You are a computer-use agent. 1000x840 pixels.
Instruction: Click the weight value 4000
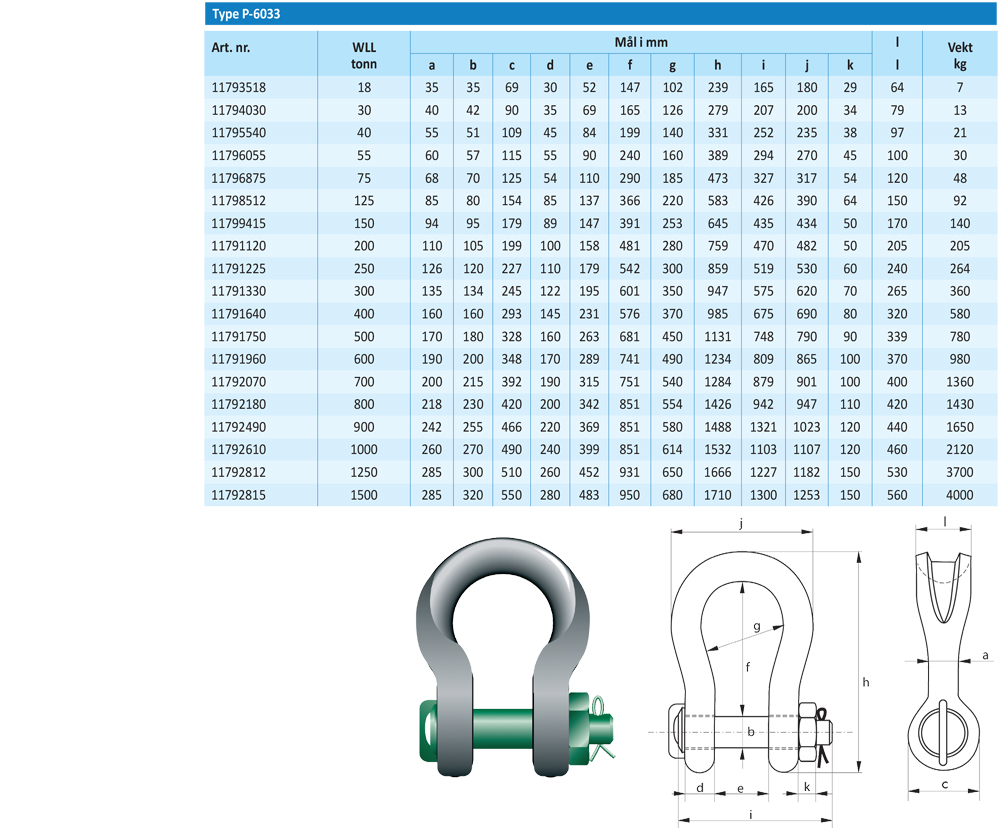coord(960,495)
